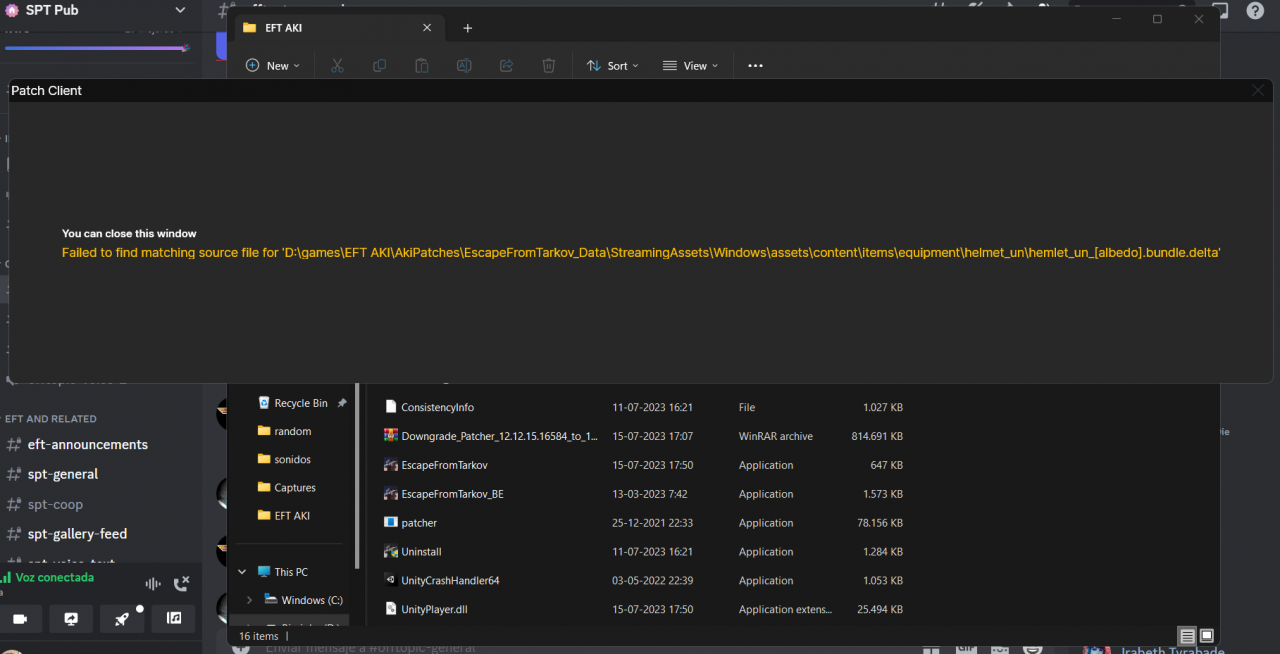Select the random folder in sidebar
The height and width of the screenshot is (654, 1280).
click(292, 431)
